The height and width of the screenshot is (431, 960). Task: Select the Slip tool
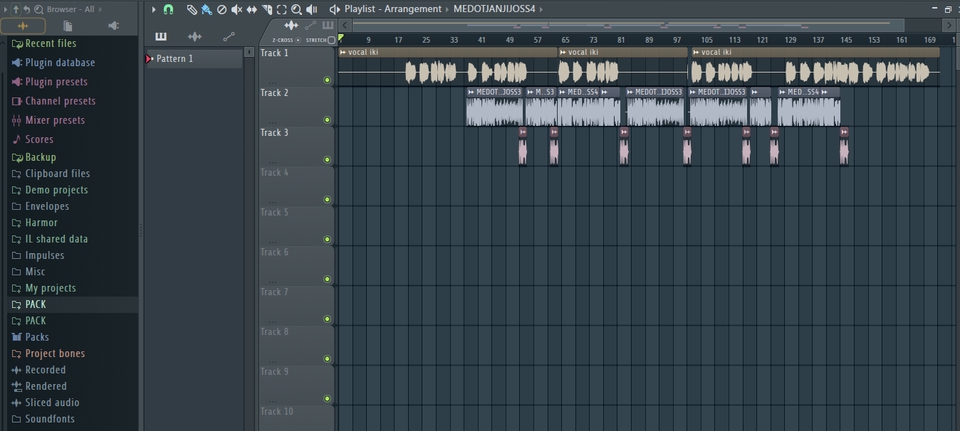click(x=252, y=9)
